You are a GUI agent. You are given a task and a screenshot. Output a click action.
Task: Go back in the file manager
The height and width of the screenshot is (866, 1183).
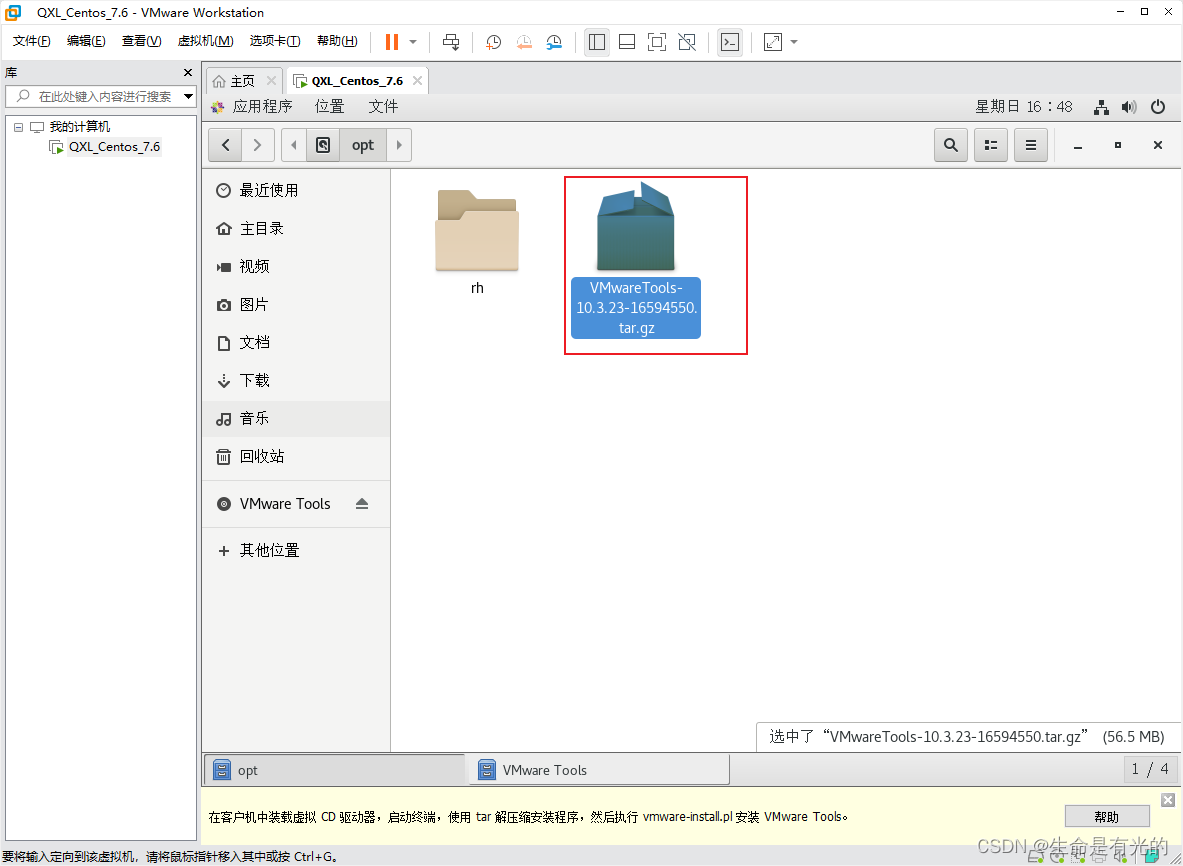point(226,145)
